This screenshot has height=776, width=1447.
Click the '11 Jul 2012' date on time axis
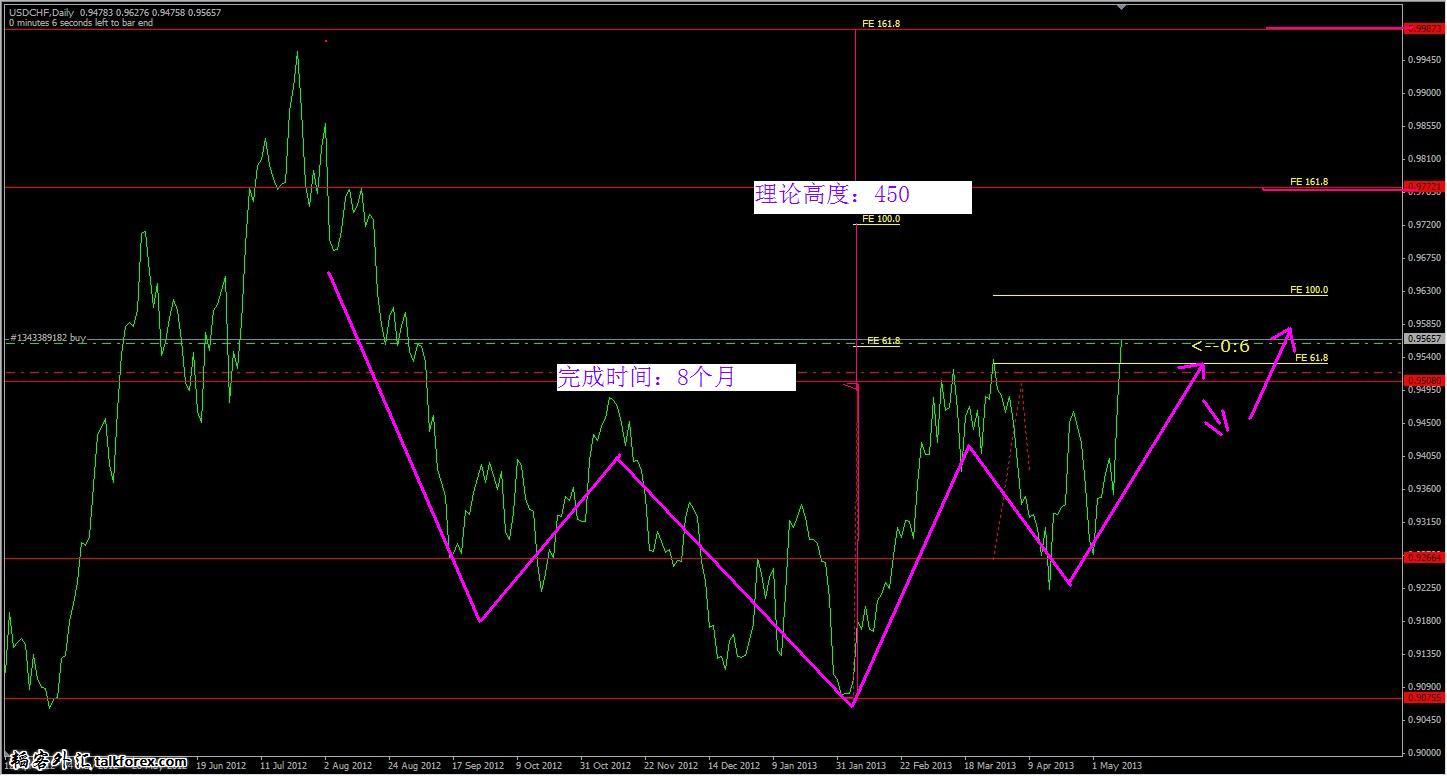(284, 766)
